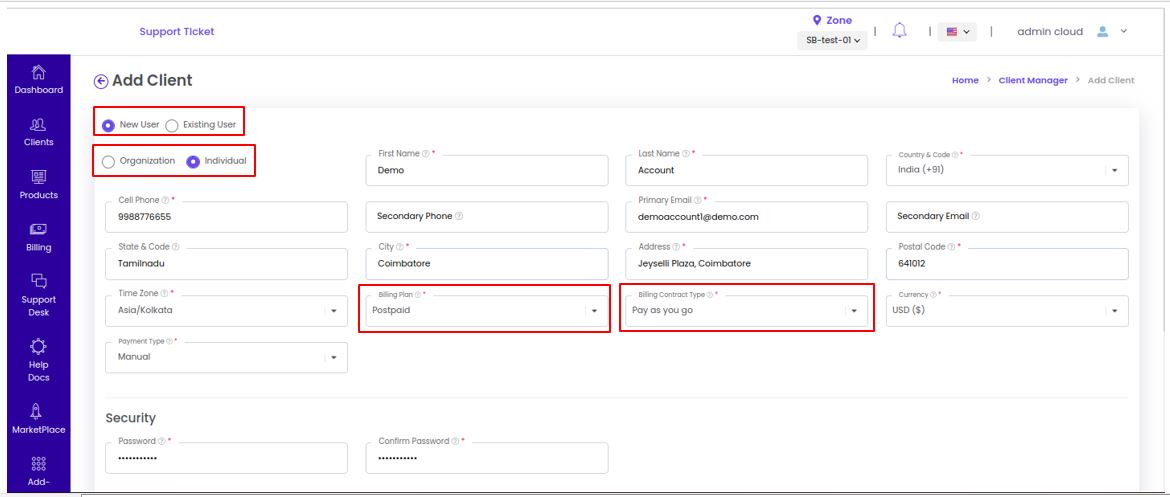Click the State & Code Tamilnadu field

pyautogui.click(x=226, y=263)
